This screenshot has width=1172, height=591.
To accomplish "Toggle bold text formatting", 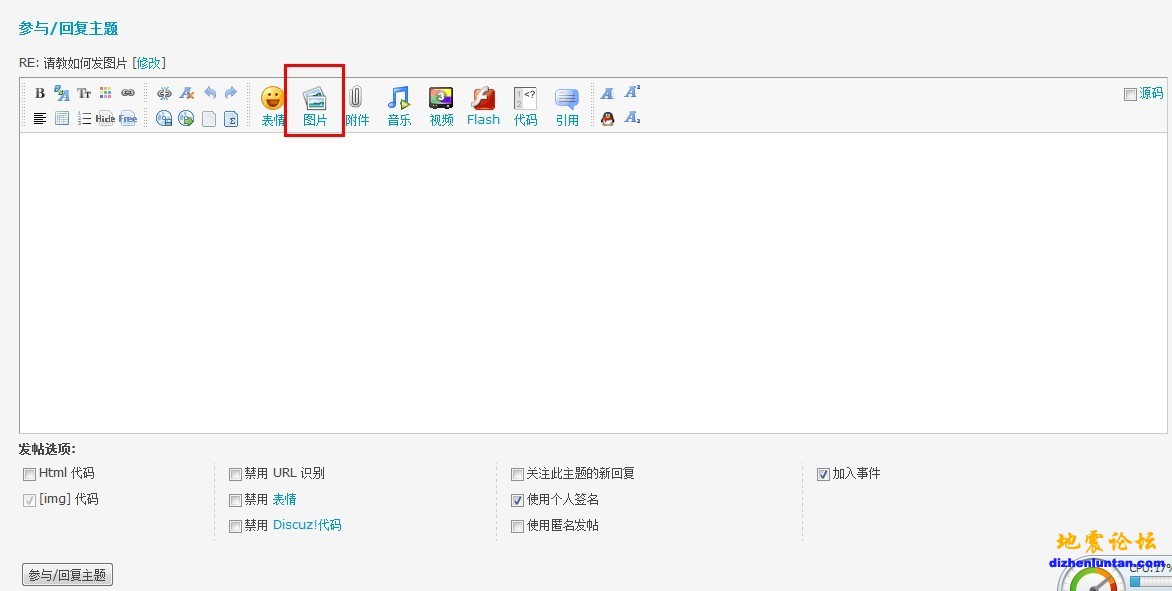I will [x=40, y=93].
